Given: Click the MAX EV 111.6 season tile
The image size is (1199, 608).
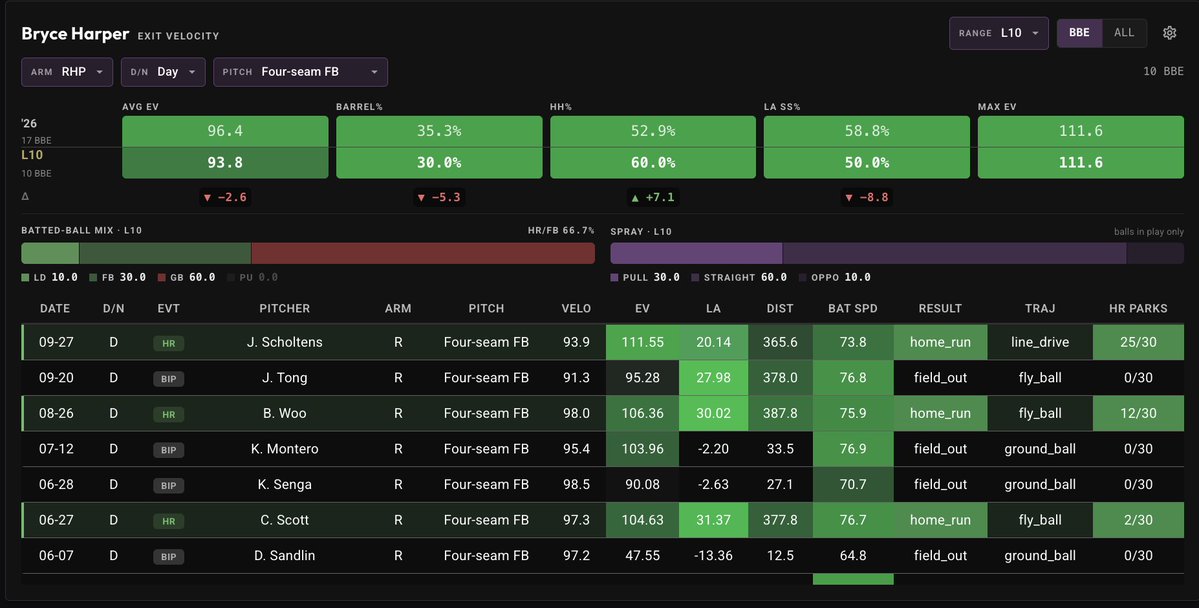Looking at the screenshot, I should (1080, 131).
